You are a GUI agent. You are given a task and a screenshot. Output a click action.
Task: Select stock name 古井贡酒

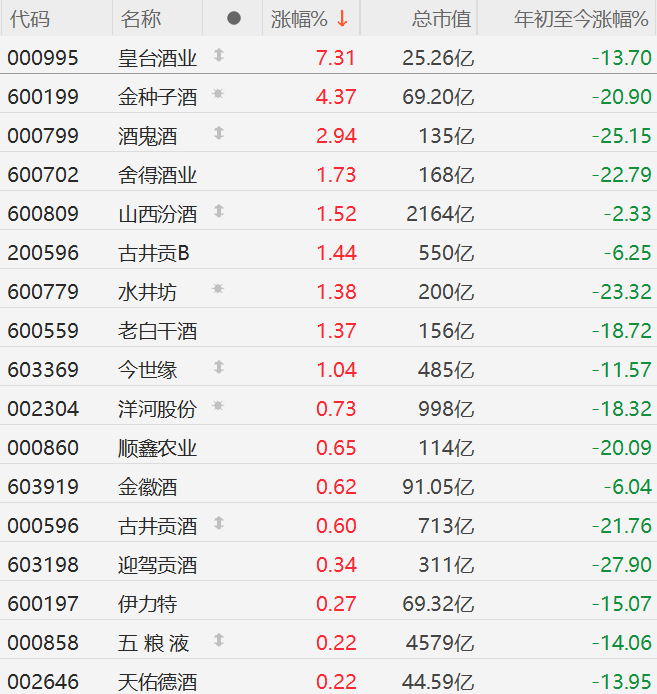(158, 526)
